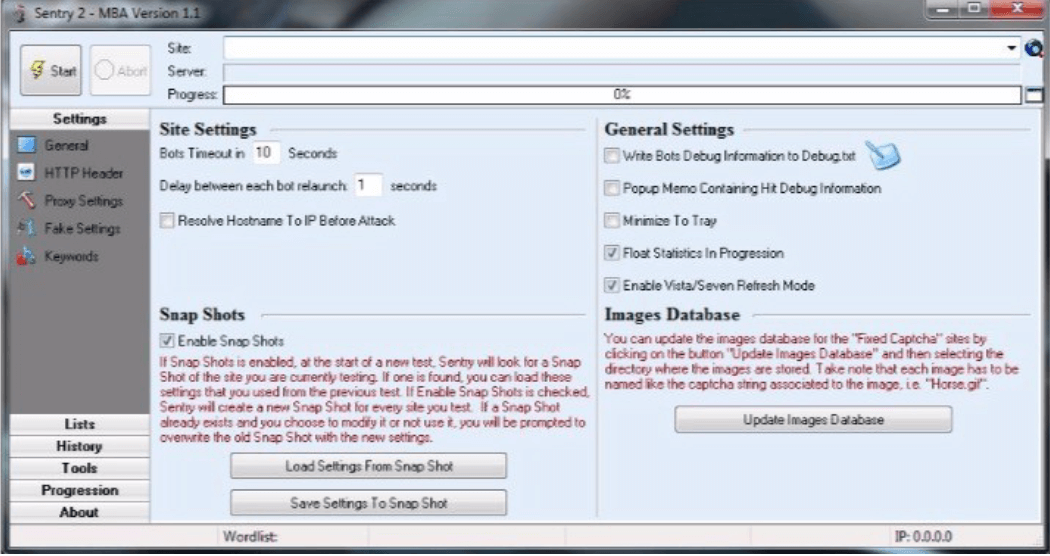Click the Update Images Database button
Screen dimensions: 1050x556
pyautogui.click(x=813, y=421)
